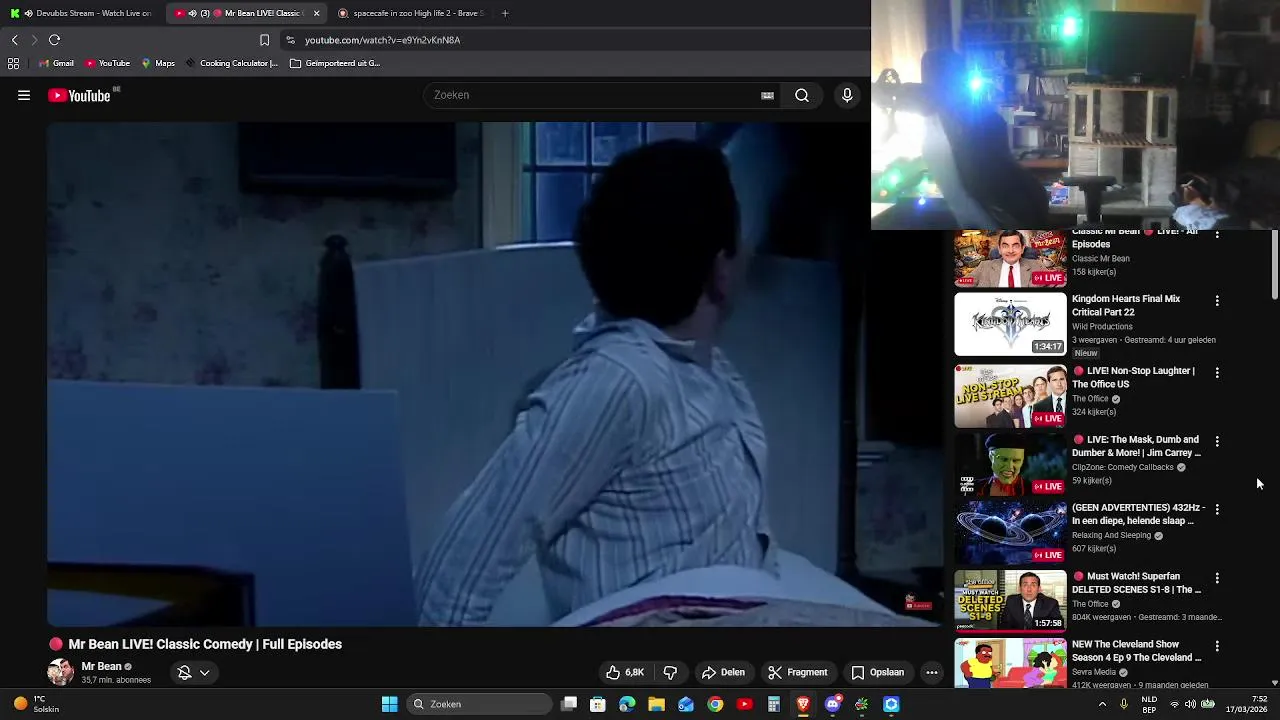Open the weather widget on taskbar
Viewport: 1280px width, 720px height.
pos(36,704)
